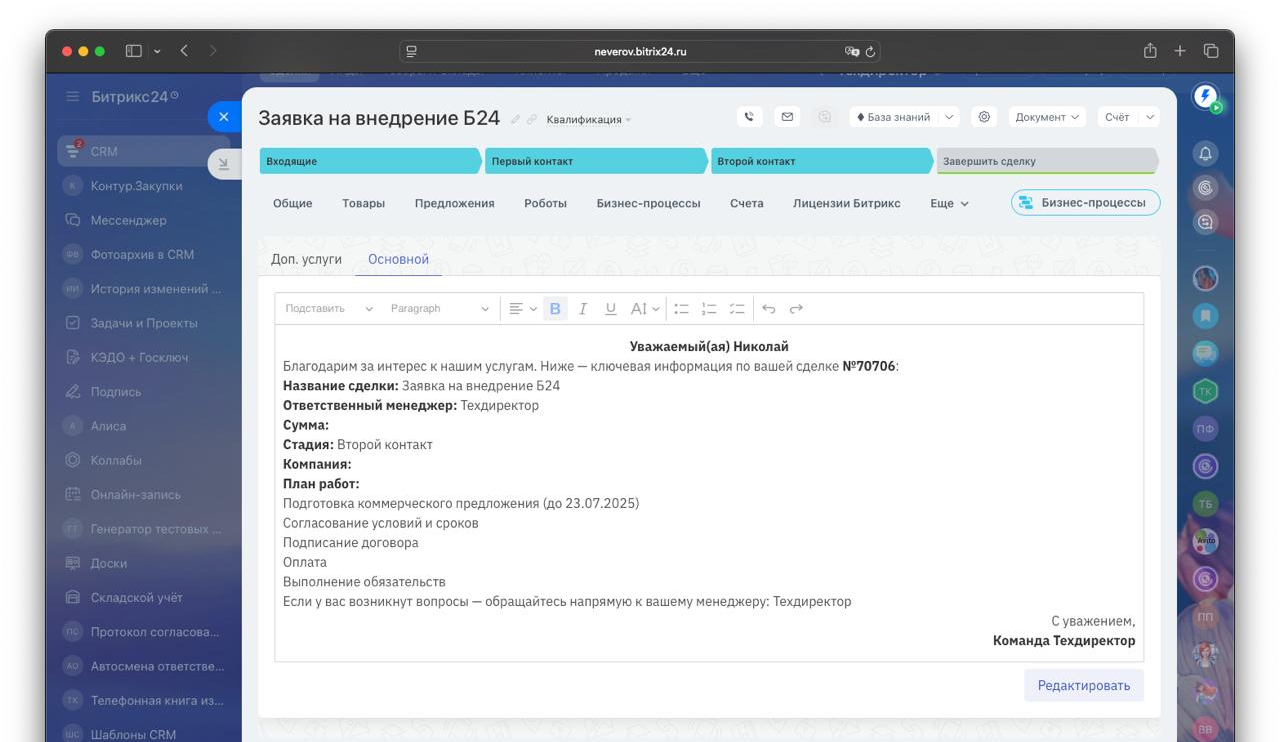Toggle the Bitrix24 hamburger menu

click(x=72, y=97)
